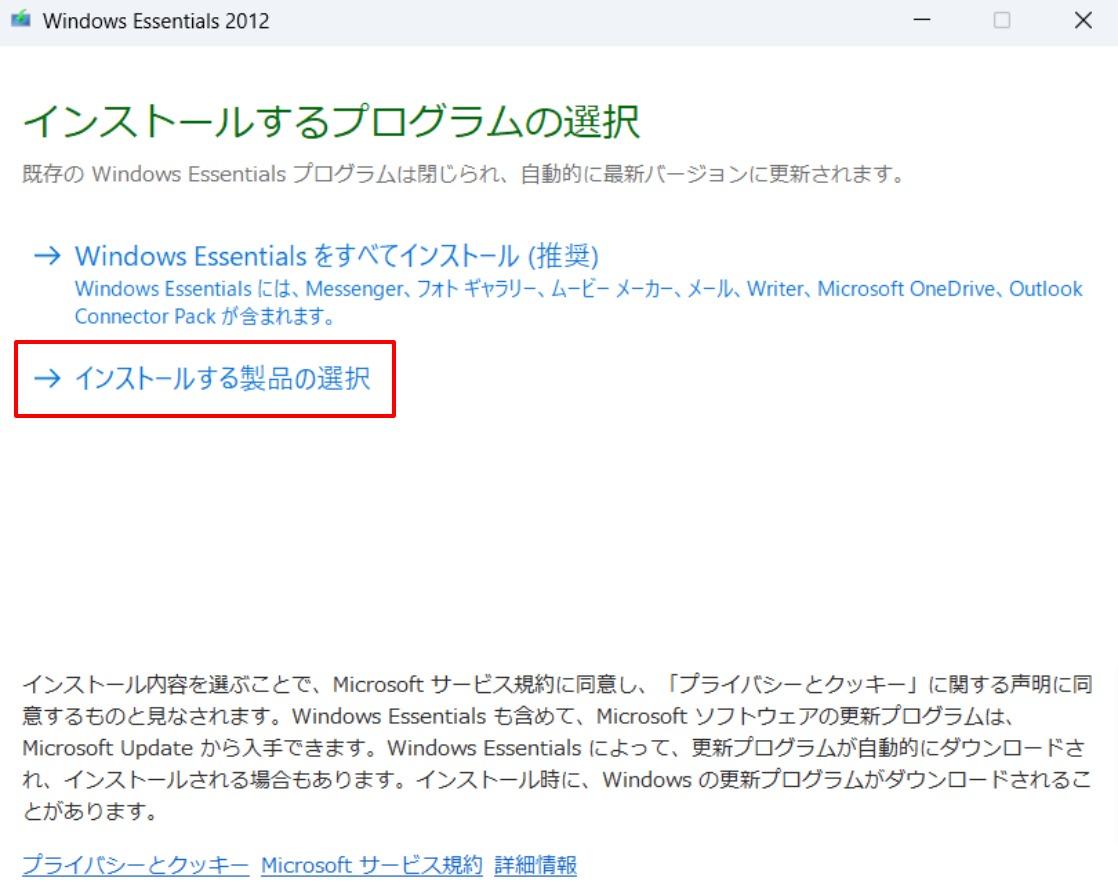Click the arrow icon beside 'インストールする製品の選択'

pyautogui.click(x=48, y=377)
